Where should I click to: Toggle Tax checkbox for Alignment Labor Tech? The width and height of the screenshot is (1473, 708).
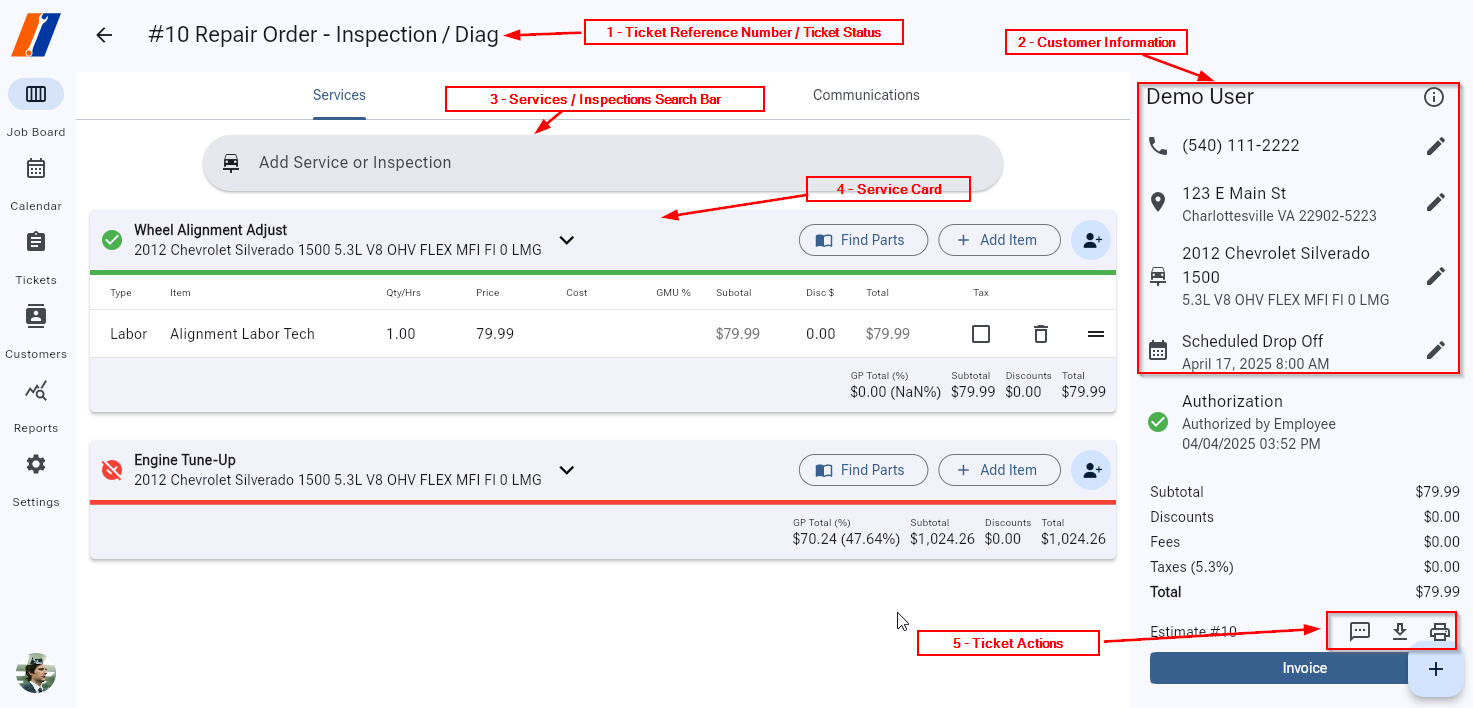pyautogui.click(x=981, y=334)
